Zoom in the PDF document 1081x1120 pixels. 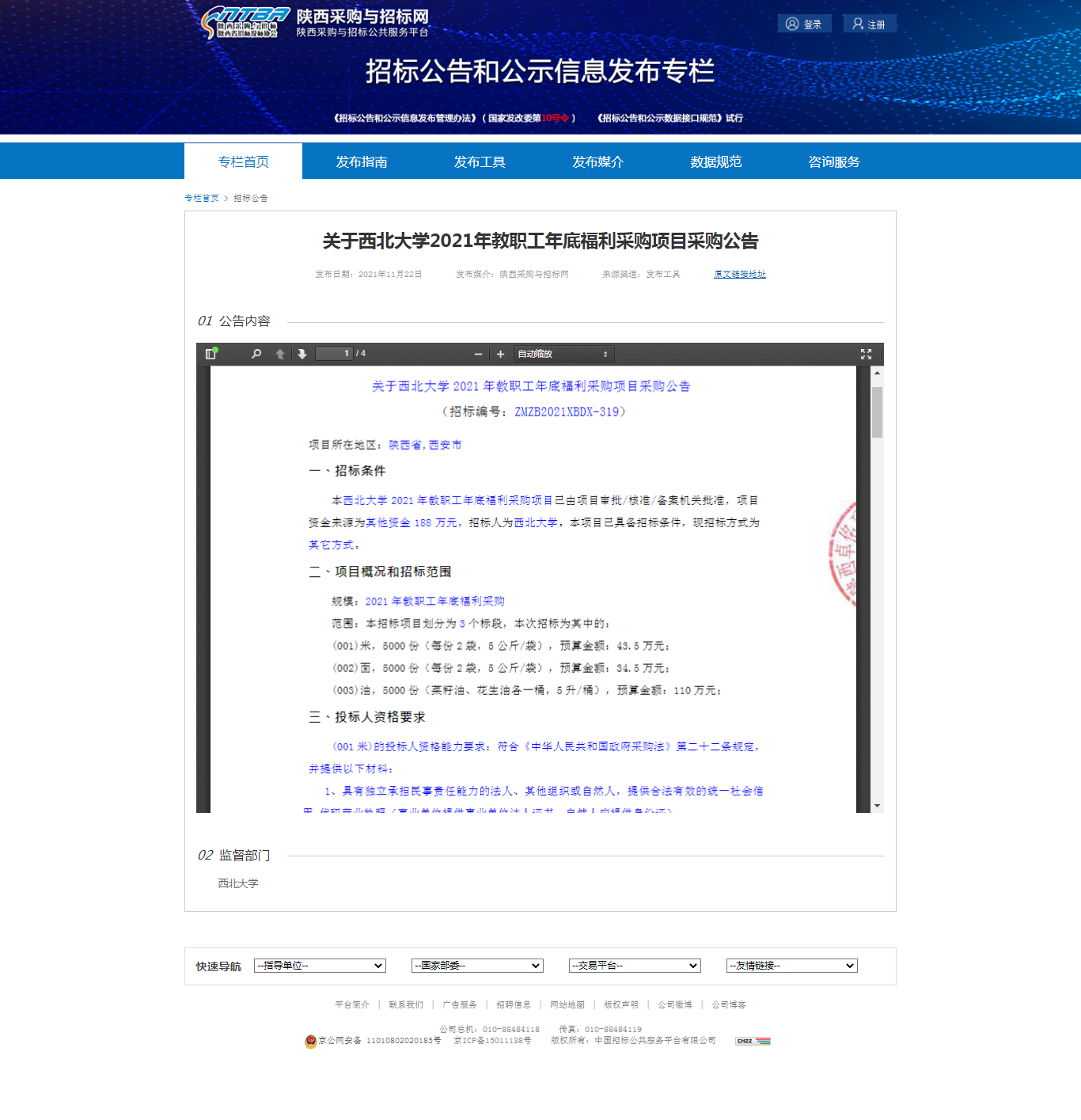(x=500, y=354)
